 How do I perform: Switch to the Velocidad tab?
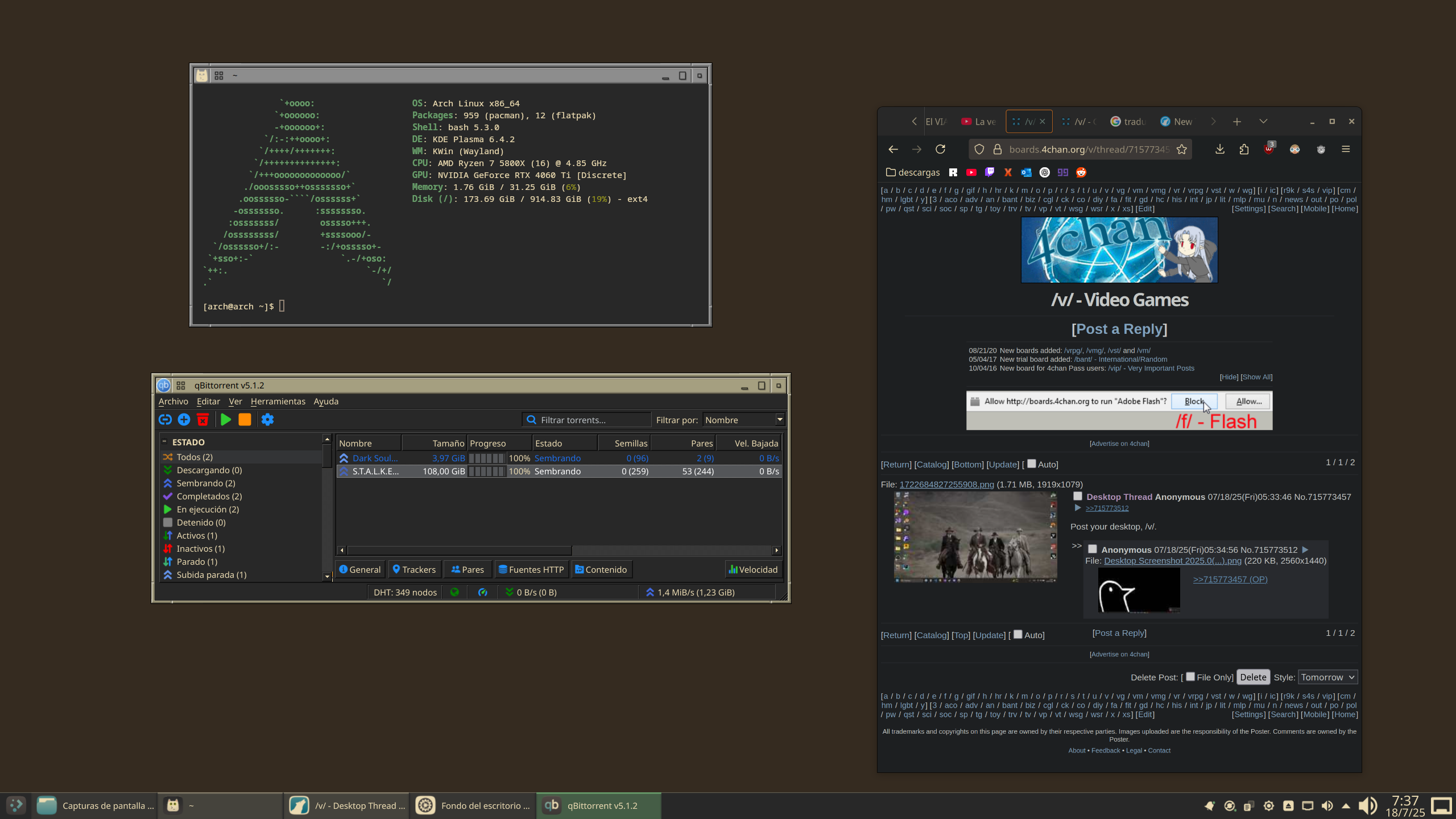pos(754,569)
